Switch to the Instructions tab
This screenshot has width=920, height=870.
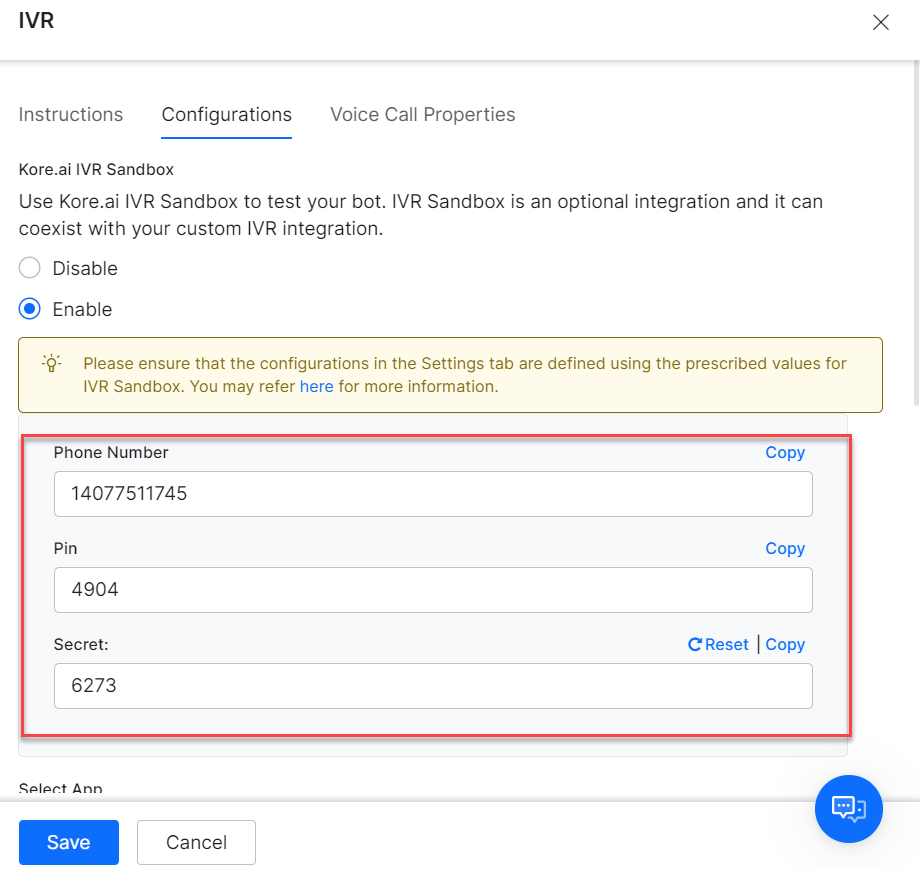pyautogui.click(x=71, y=114)
